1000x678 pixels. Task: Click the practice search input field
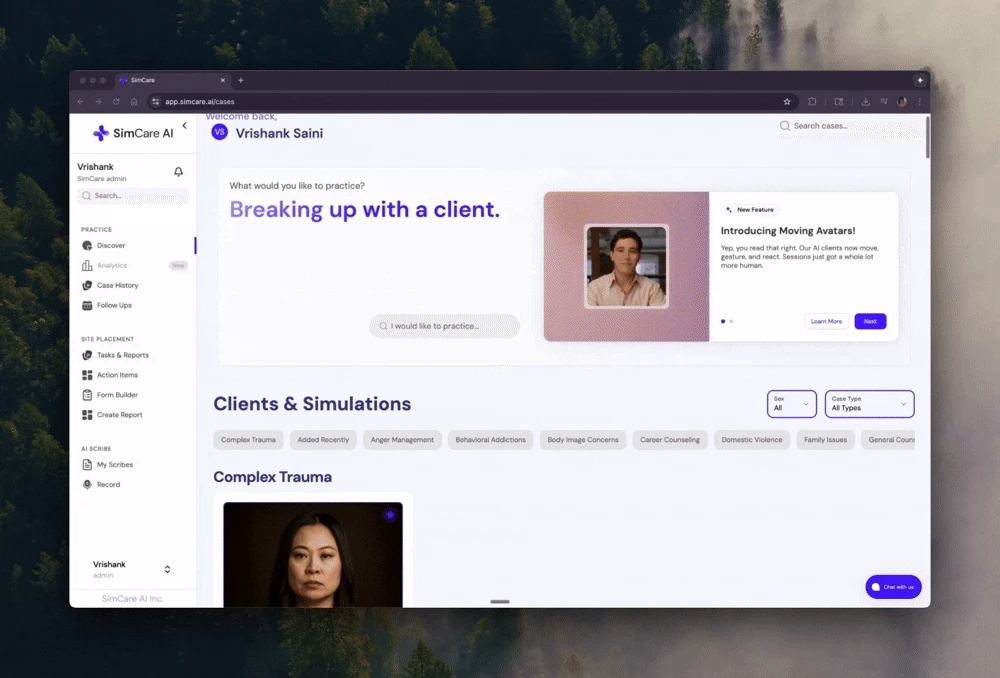444,326
